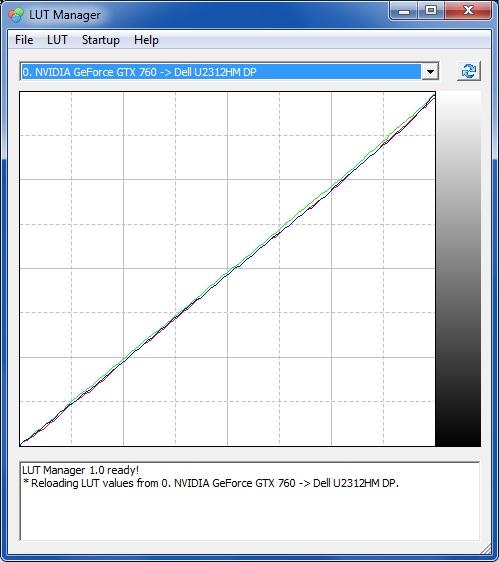Click the refresh LUT icon button
The height and width of the screenshot is (562, 499).
click(469, 71)
